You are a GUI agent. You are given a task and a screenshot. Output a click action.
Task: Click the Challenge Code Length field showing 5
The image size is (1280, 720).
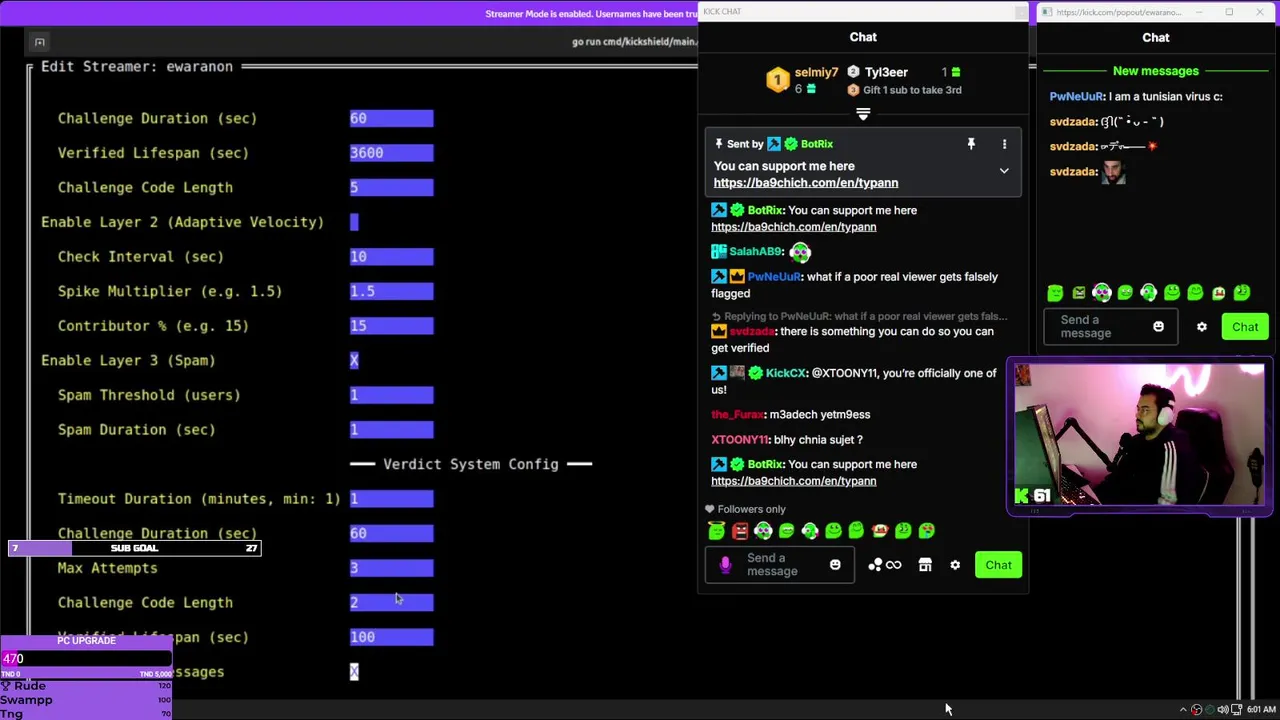391,187
